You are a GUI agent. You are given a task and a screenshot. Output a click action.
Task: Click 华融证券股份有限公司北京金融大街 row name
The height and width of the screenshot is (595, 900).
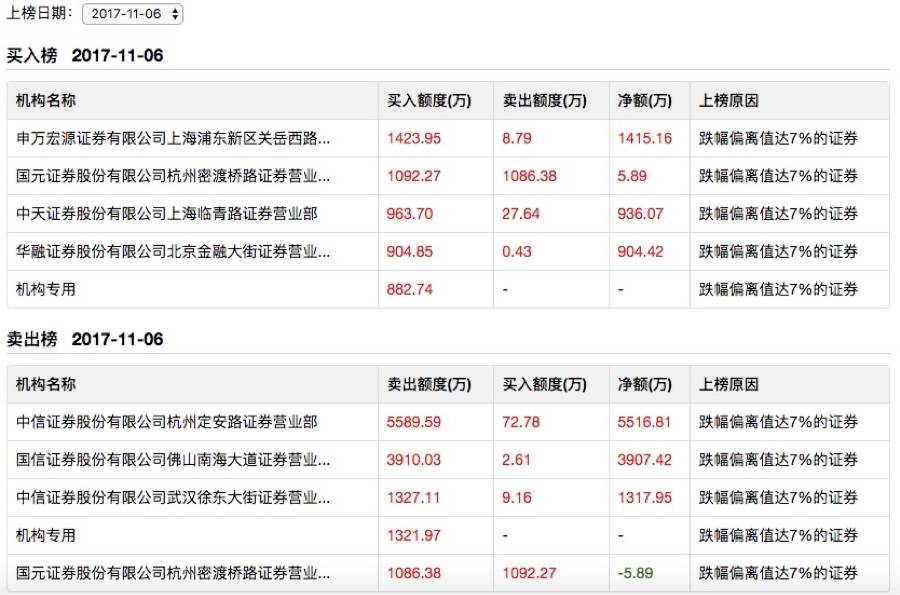click(173, 251)
